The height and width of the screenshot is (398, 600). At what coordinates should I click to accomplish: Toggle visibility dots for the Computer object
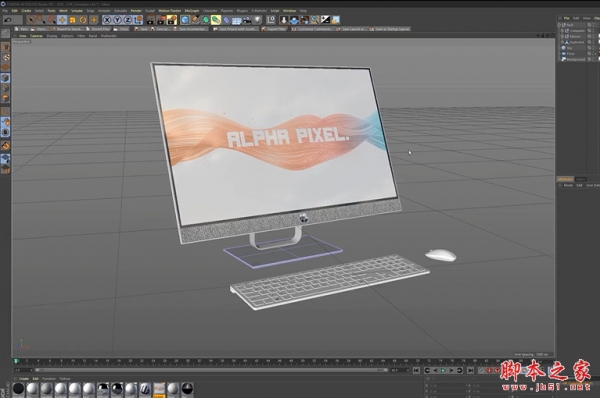(x=594, y=31)
